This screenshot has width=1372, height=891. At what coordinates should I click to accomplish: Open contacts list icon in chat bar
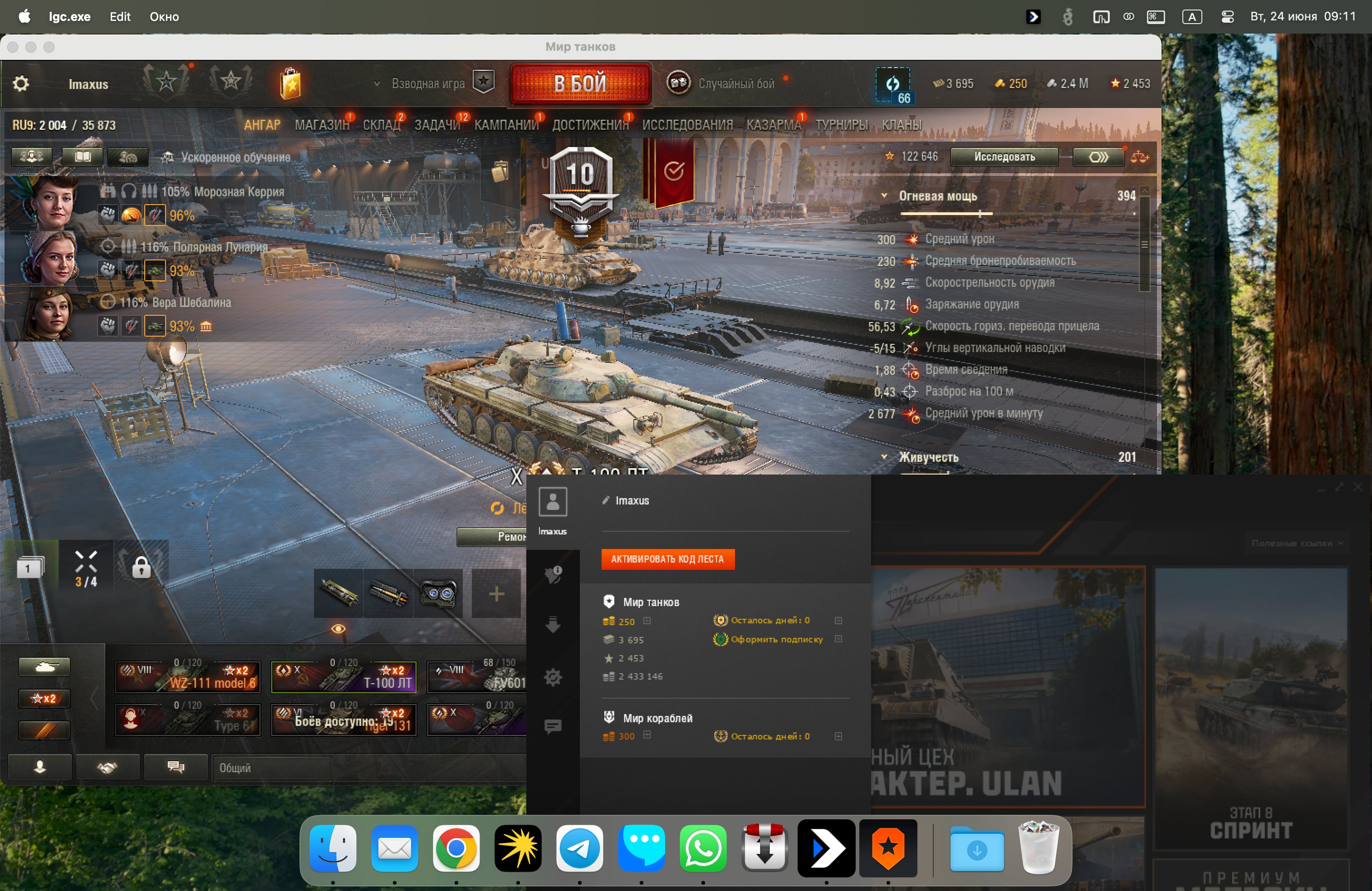point(40,767)
